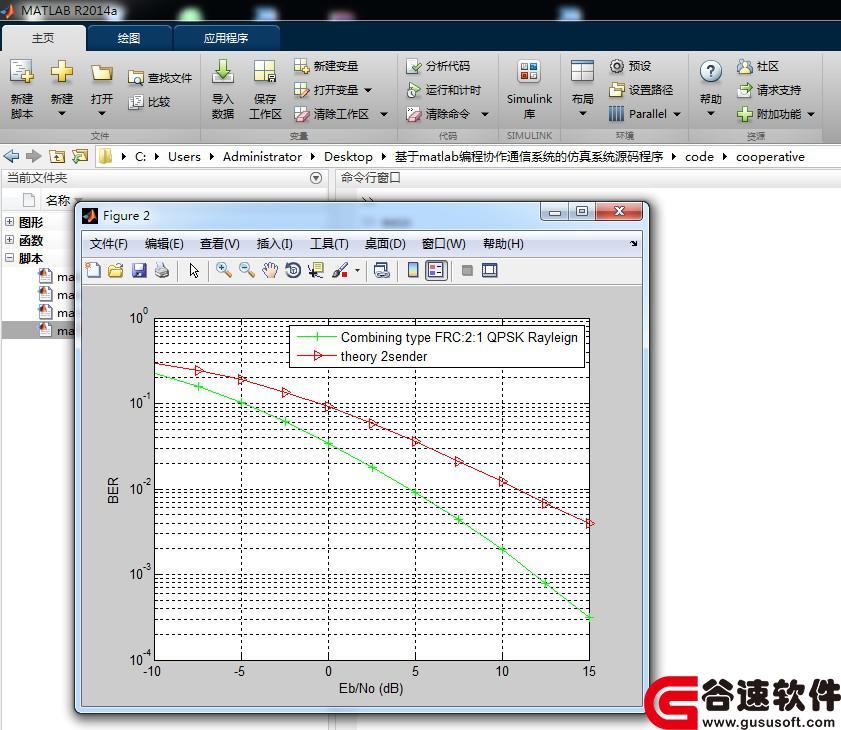Open the Add-Ons (附加功能) dropdown
Viewport: 841px width, 730px height.
pos(811,114)
